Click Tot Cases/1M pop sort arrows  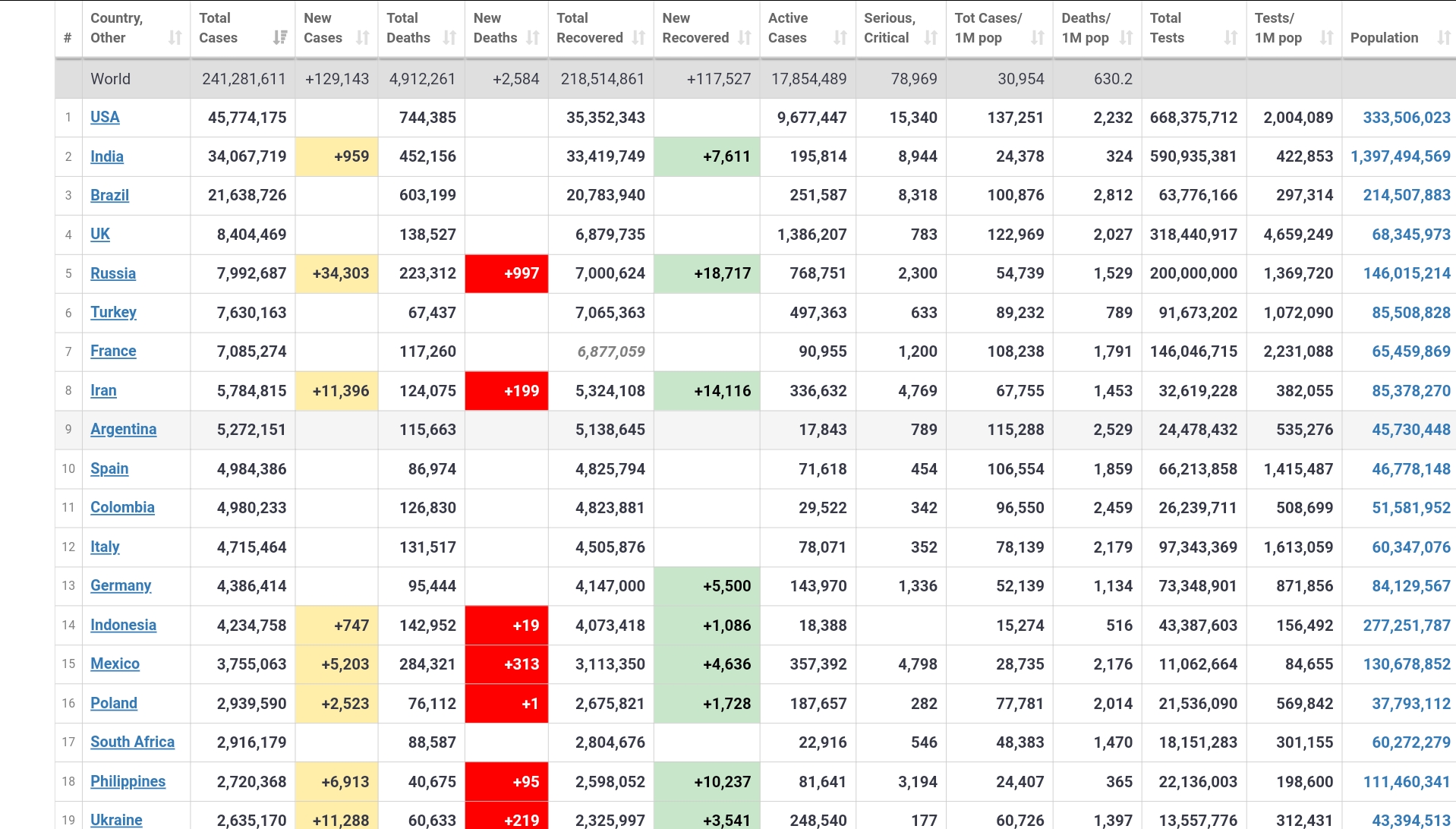(x=1038, y=37)
